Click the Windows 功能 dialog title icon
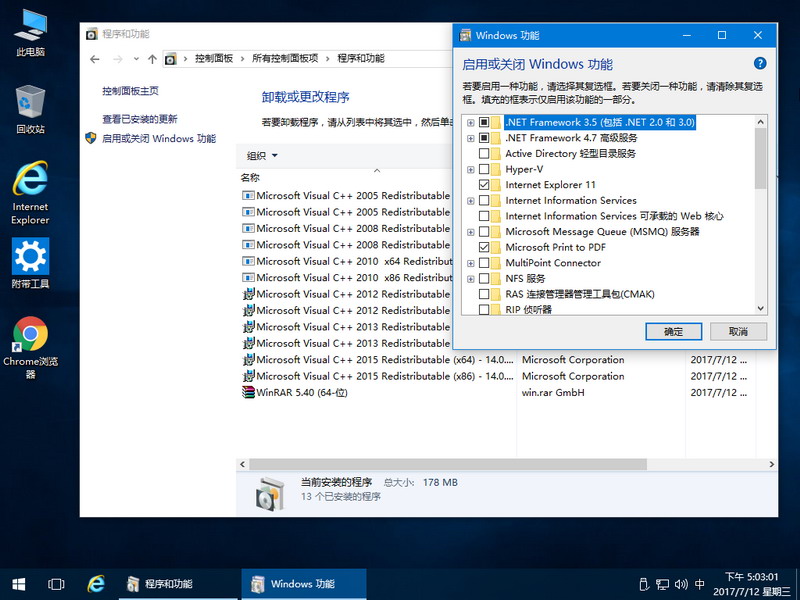 tap(465, 35)
